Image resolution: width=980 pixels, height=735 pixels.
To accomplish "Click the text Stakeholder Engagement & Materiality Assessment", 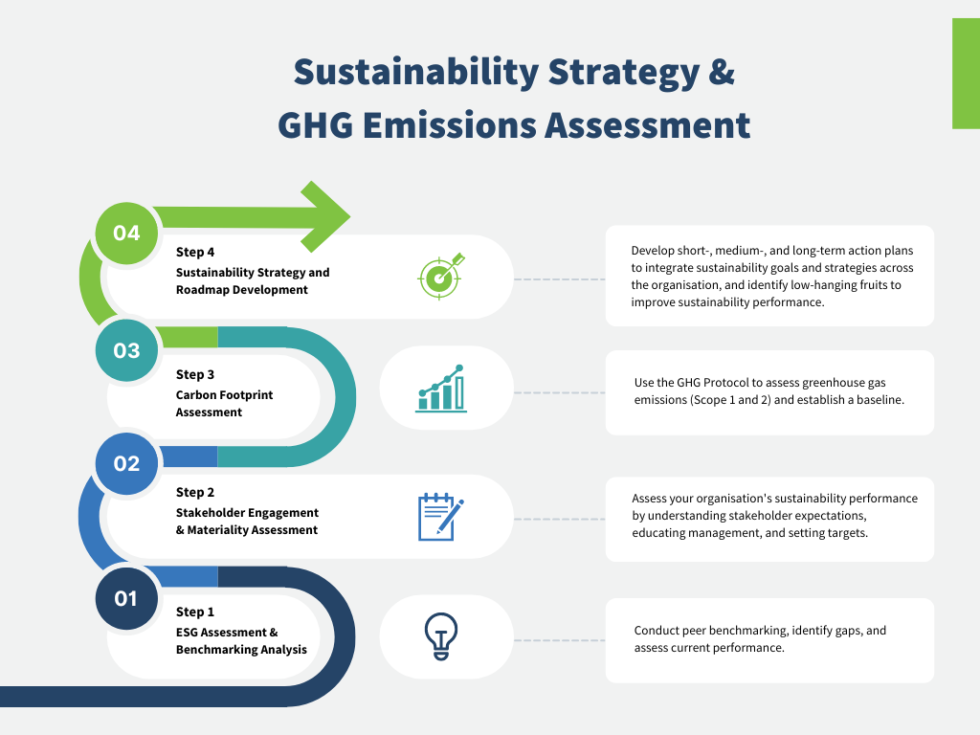I will pos(248,520).
